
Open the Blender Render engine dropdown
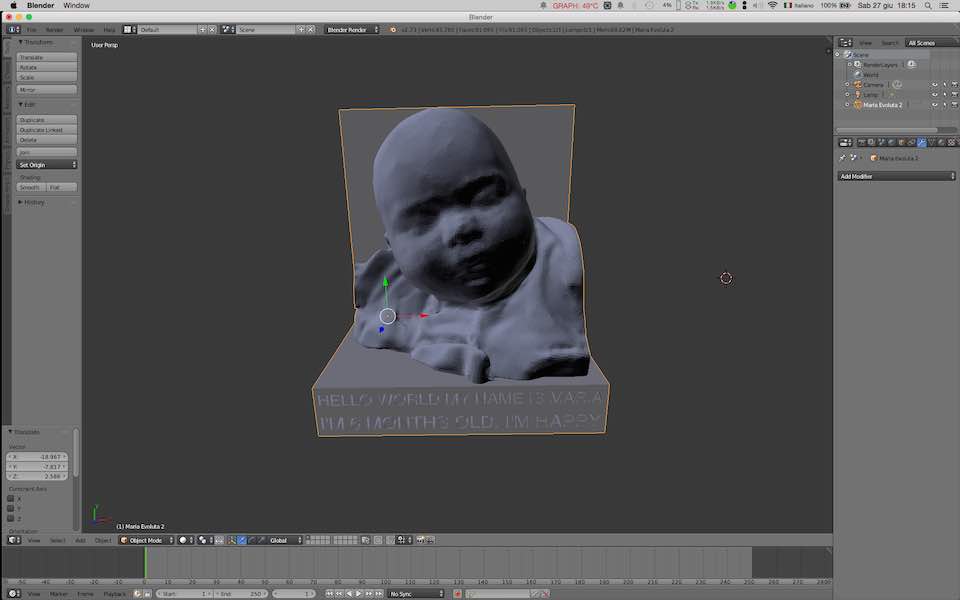(x=351, y=29)
